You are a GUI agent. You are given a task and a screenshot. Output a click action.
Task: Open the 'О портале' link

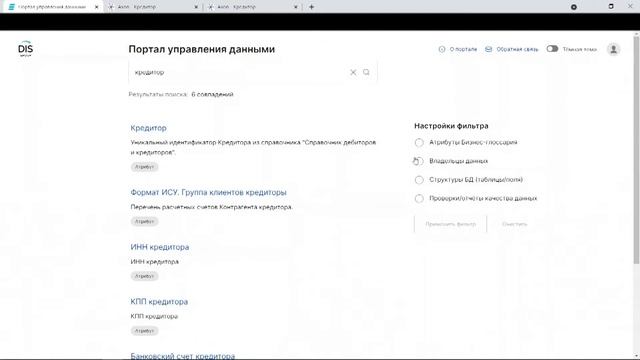[x=463, y=49]
